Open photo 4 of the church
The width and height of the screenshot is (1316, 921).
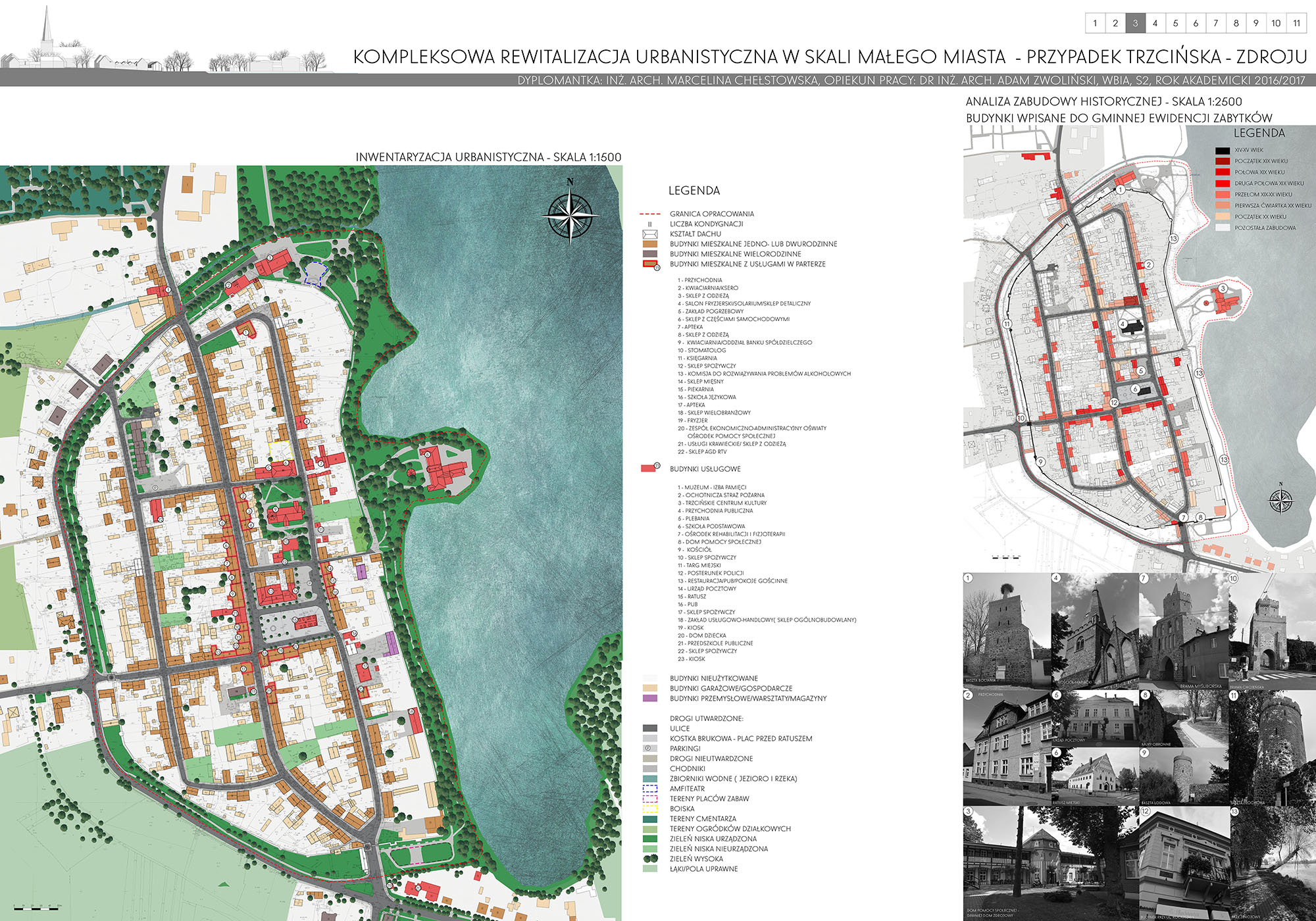[x=1095, y=630]
